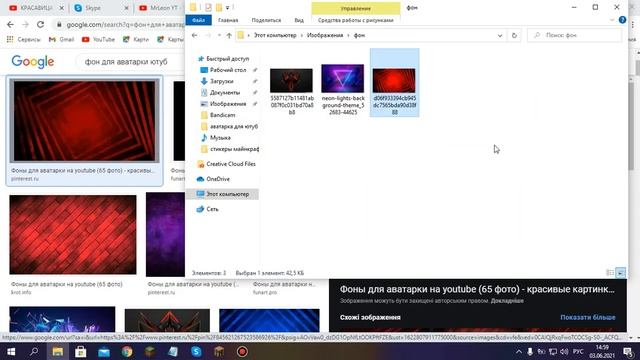Switch Explorer to the large thumbnails view icon
This screenshot has height=360, width=640.
point(620,273)
